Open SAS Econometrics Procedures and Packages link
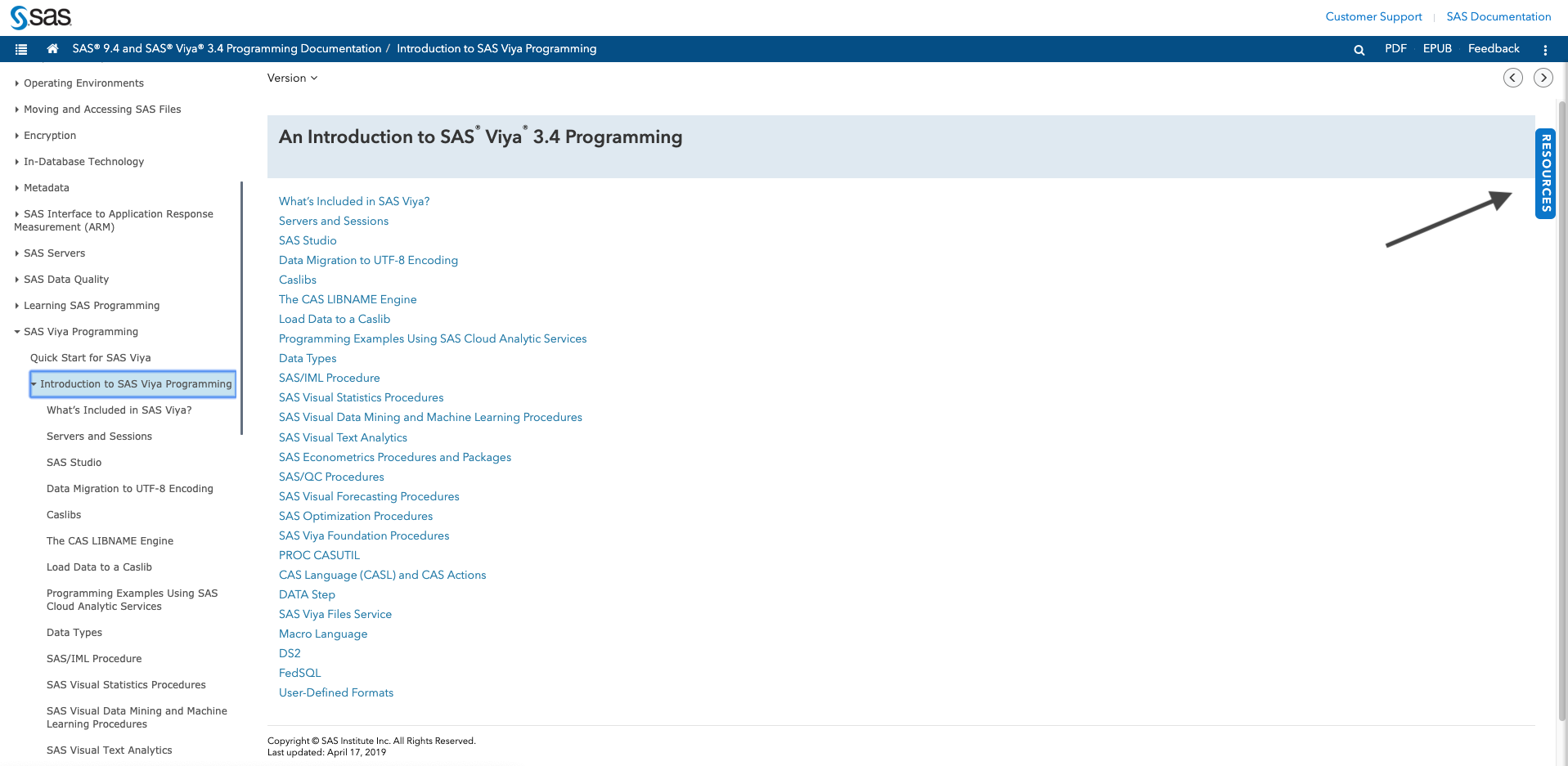Viewport: 1568px width, 766px height. tap(395, 457)
